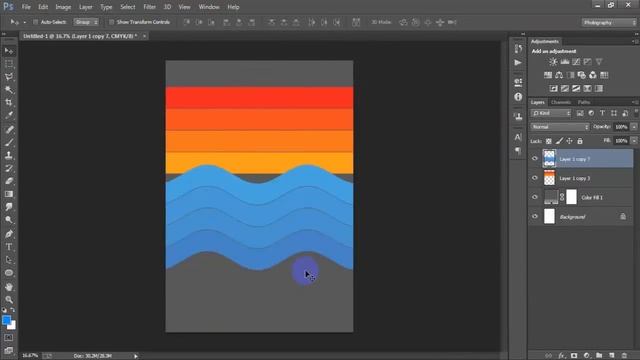Select Layer 1 copy 3 thumbnail
640x360 pixels.
coord(549,178)
